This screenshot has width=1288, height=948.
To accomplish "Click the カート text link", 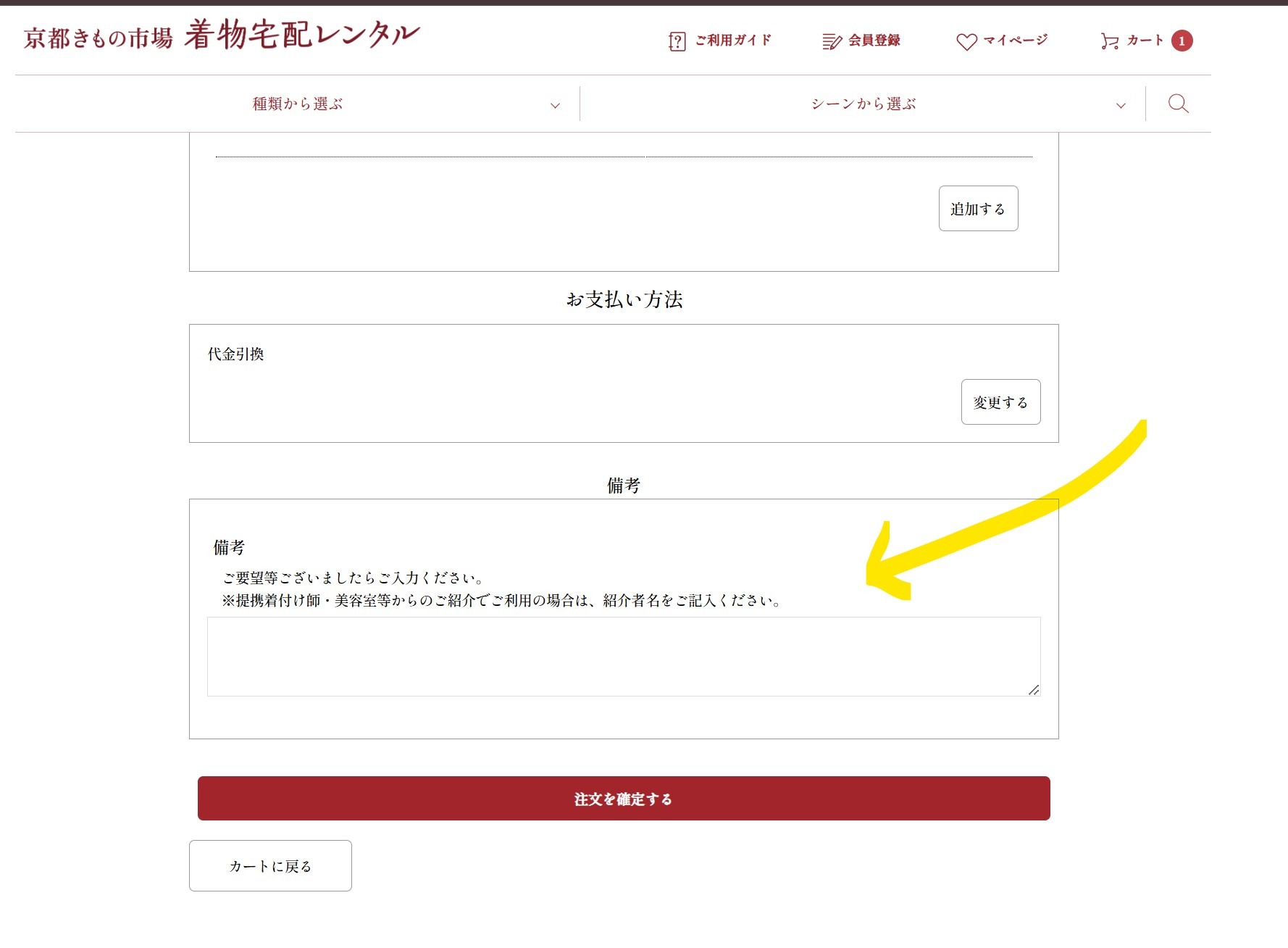I will click(1145, 41).
